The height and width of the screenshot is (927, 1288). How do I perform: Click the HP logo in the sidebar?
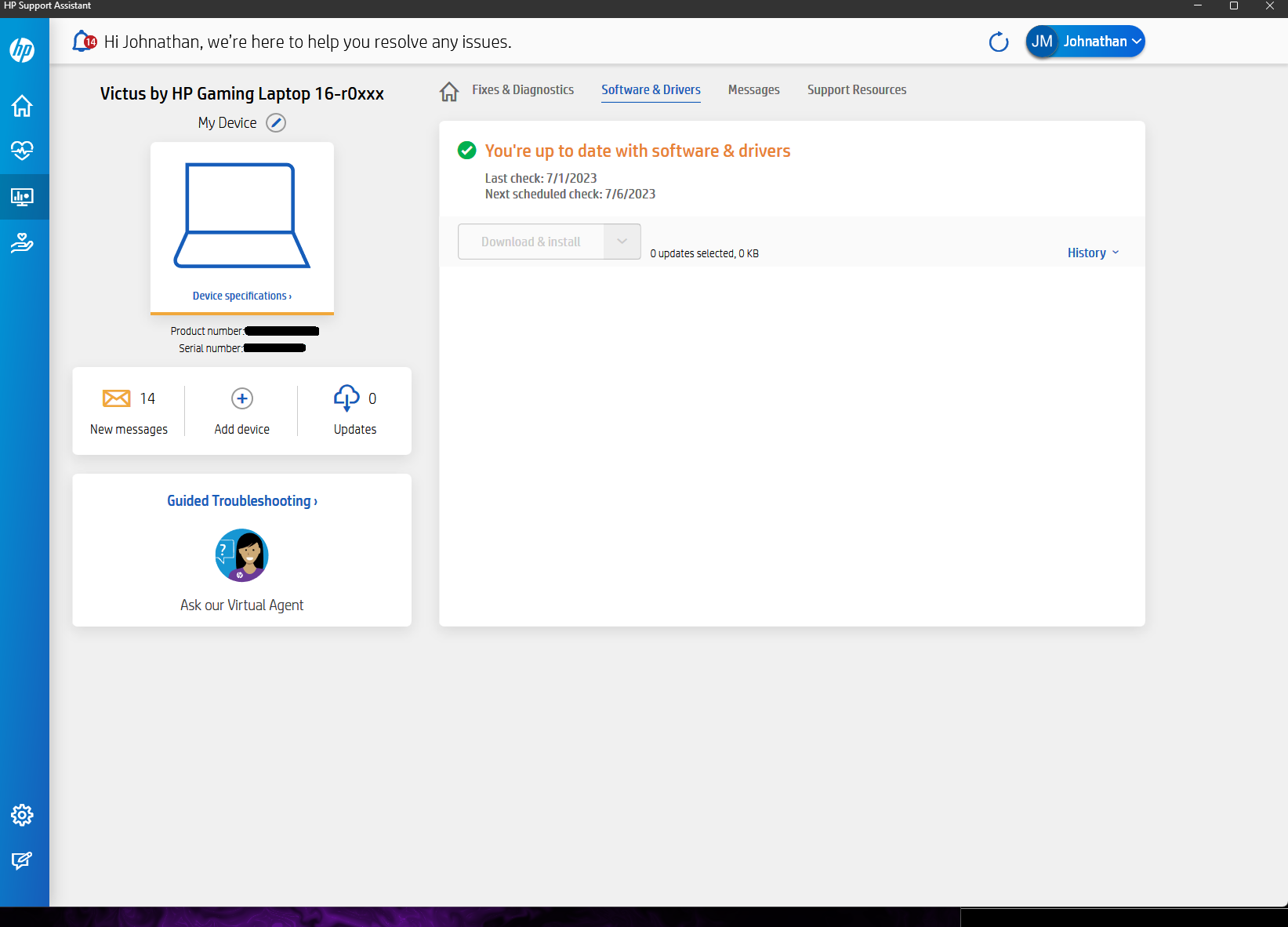tap(23, 49)
